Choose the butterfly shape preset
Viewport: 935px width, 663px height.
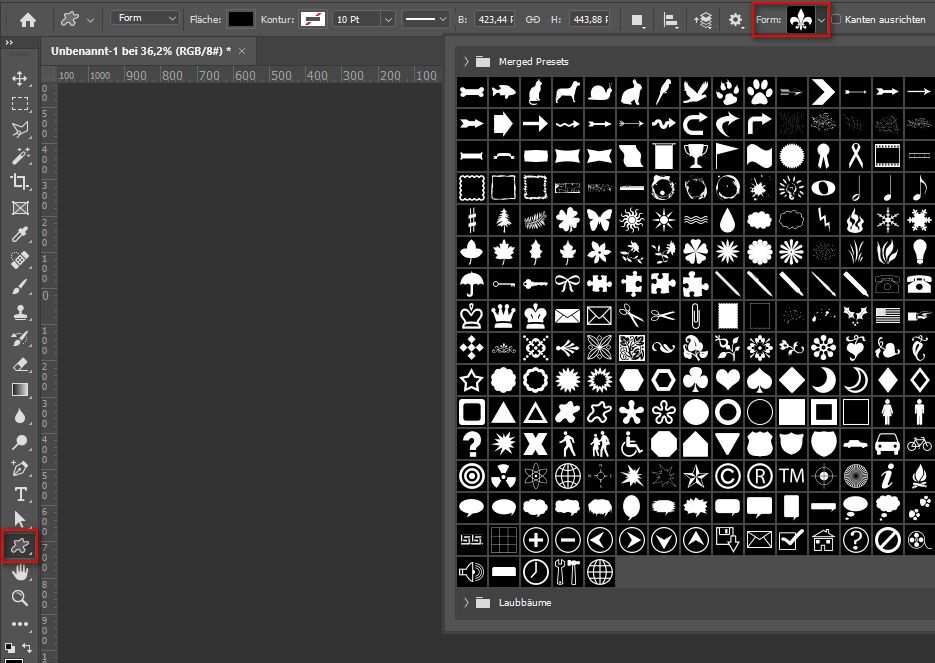[x=599, y=220]
